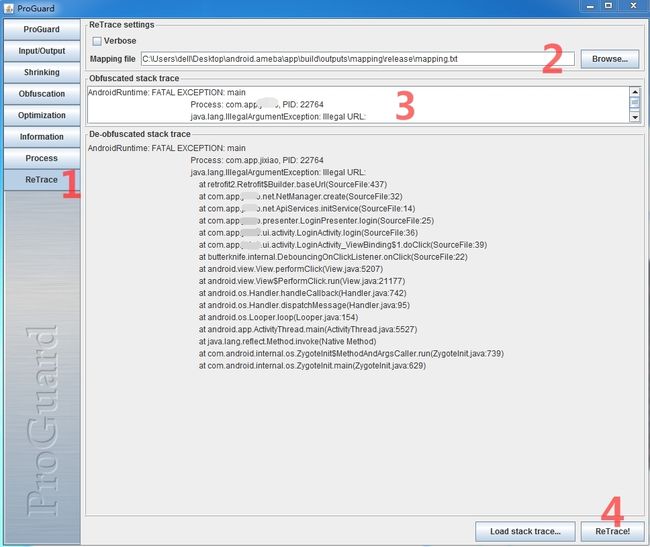Click the ActivityThread.main trace line

click(x=308, y=329)
